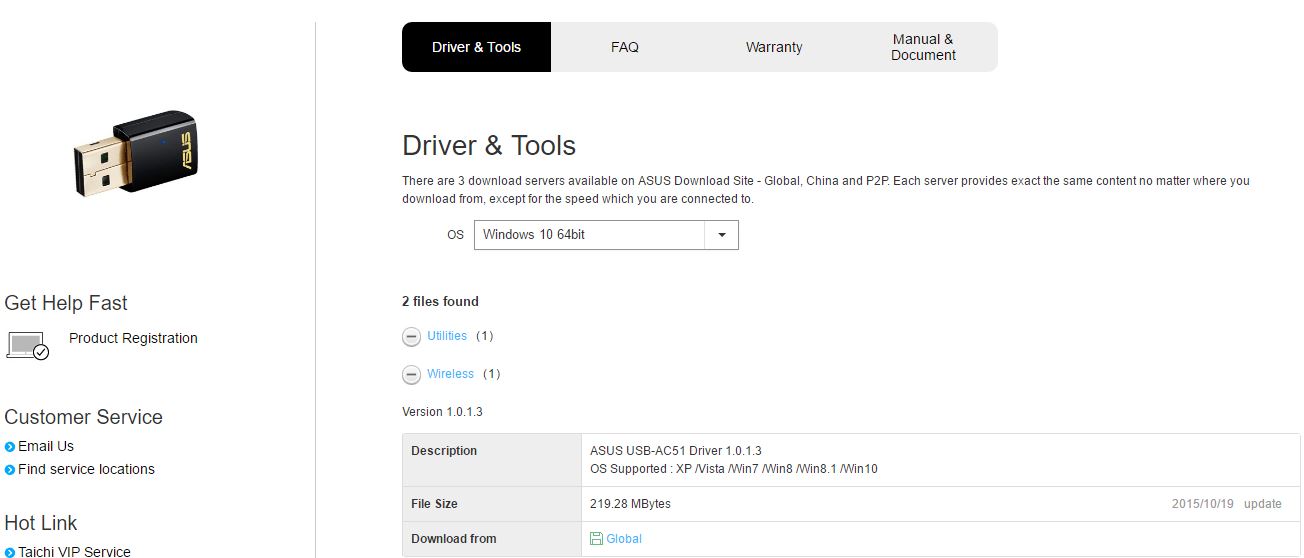Click the blue arrow bullet before Email Us
The width and height of the screenshot is (1304, 558).
[x=10, y=447]
